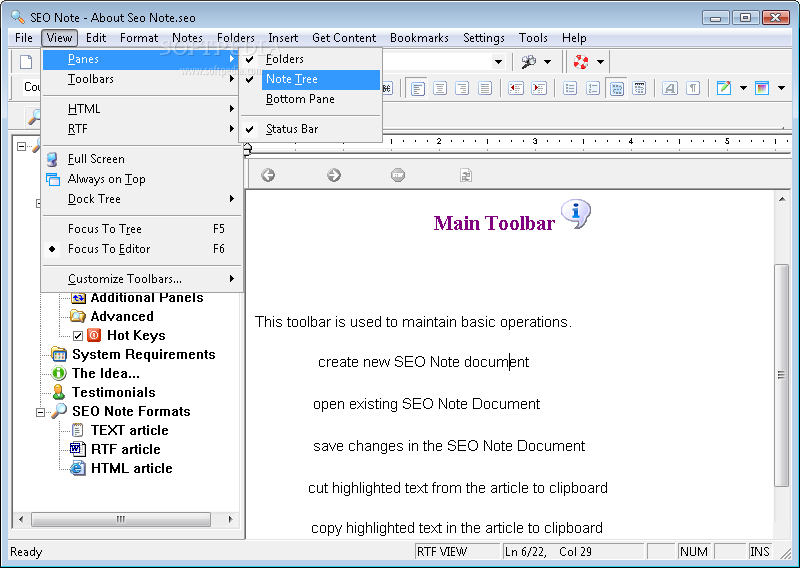This screenshot has height=568, width=800.
Task: Collapse the SEO Note Formats tree node
Action: click(x=40, y=412)
